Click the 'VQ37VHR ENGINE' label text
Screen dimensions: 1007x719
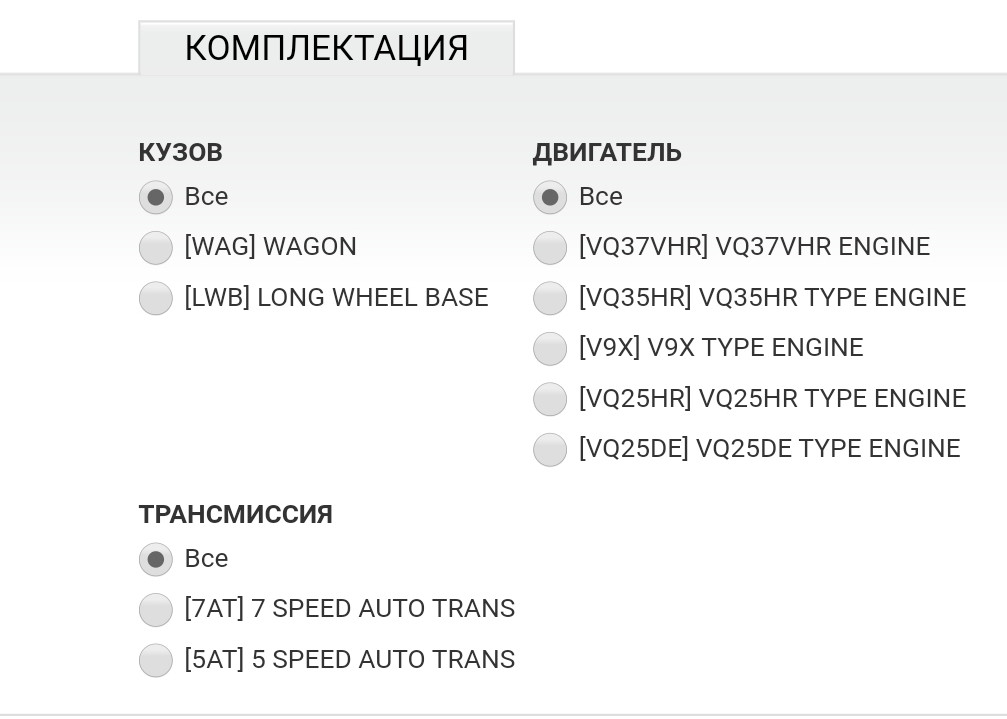click(x=814, y=247)
